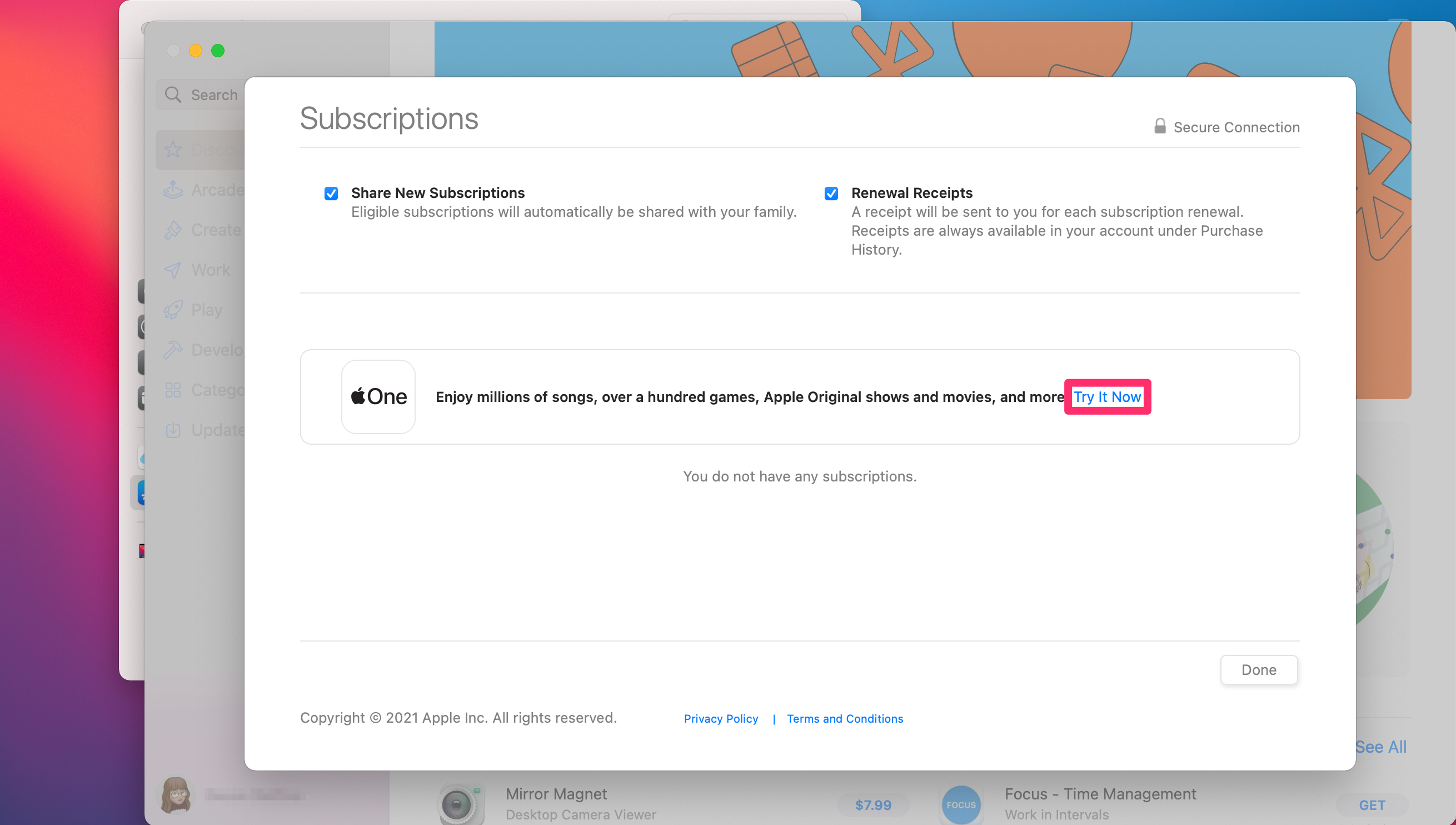The width and height of the screenshot is (1456, 825).
Task: Select Updates download icon in sidebar
Action: (x=173, y=430)
